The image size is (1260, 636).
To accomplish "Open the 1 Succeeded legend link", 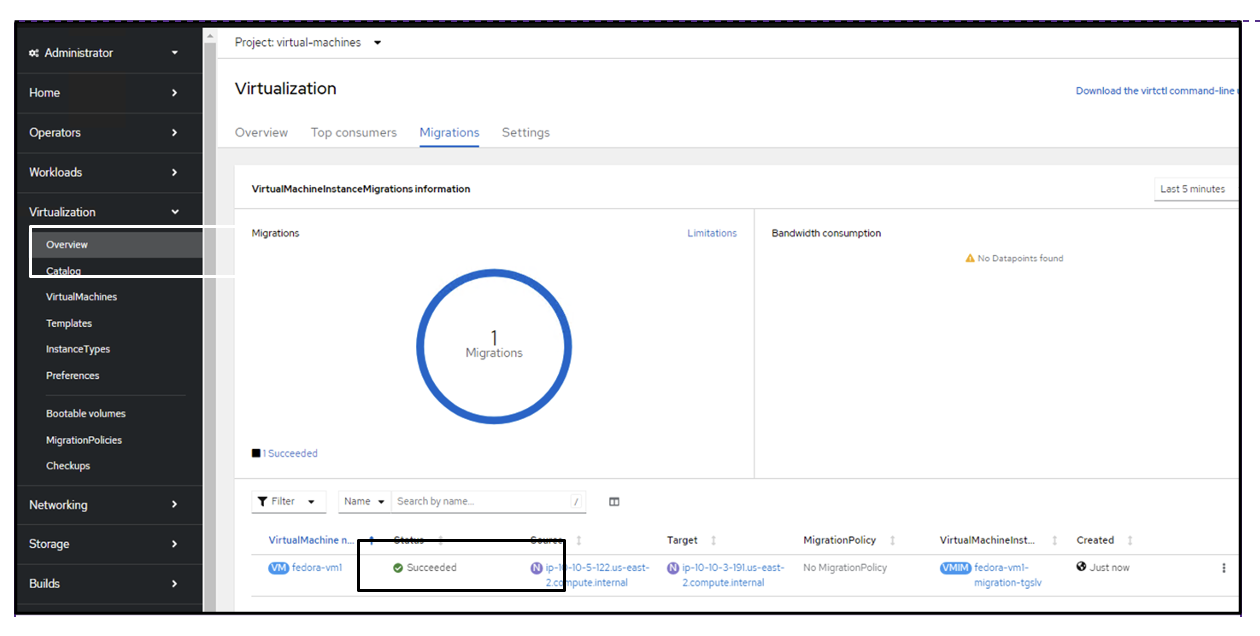I will coord(290,452).
